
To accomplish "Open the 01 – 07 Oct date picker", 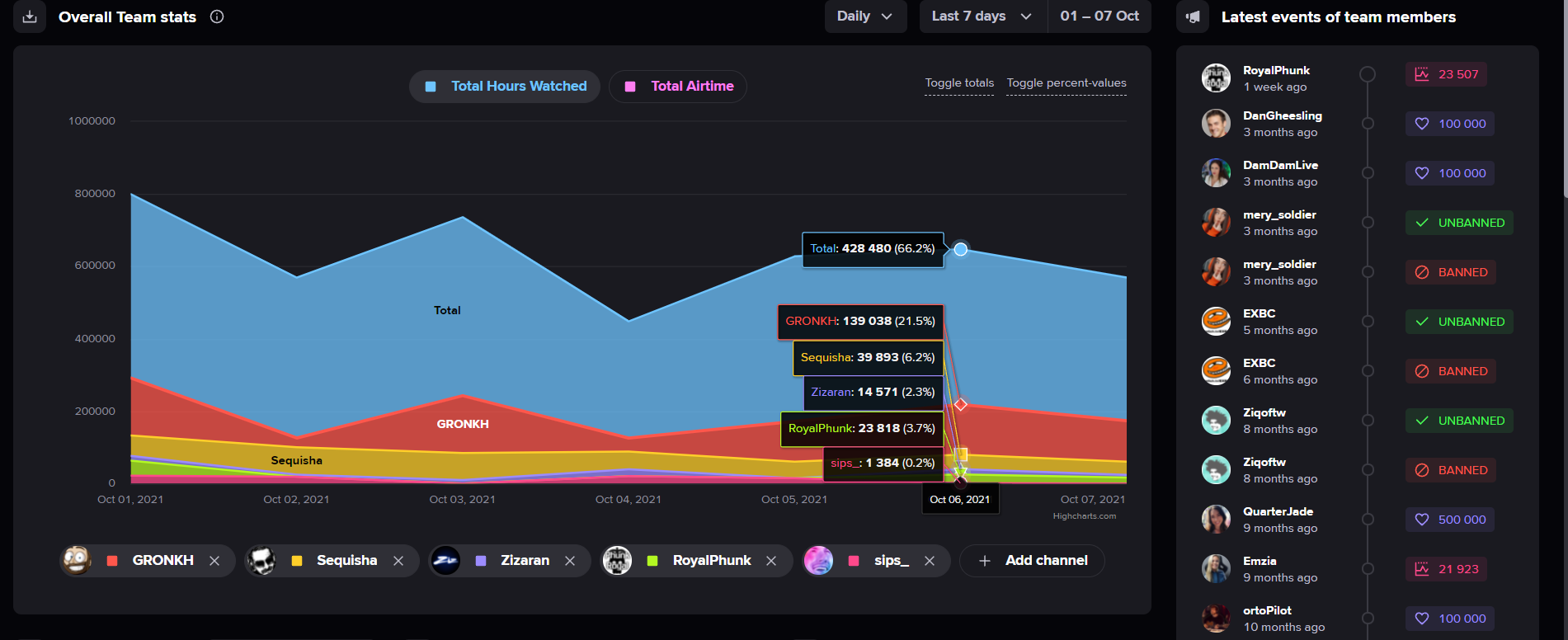I will click(x=1099, y=16).
